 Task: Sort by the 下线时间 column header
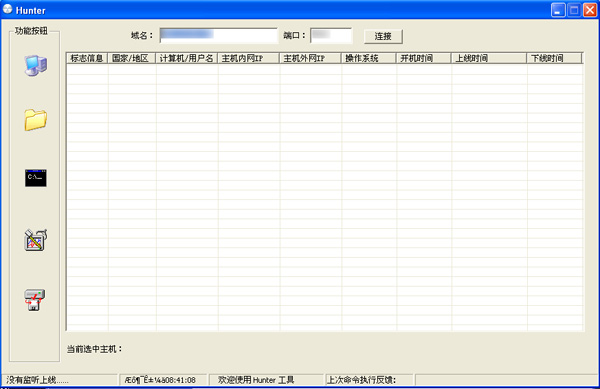(x=554, y=58)
